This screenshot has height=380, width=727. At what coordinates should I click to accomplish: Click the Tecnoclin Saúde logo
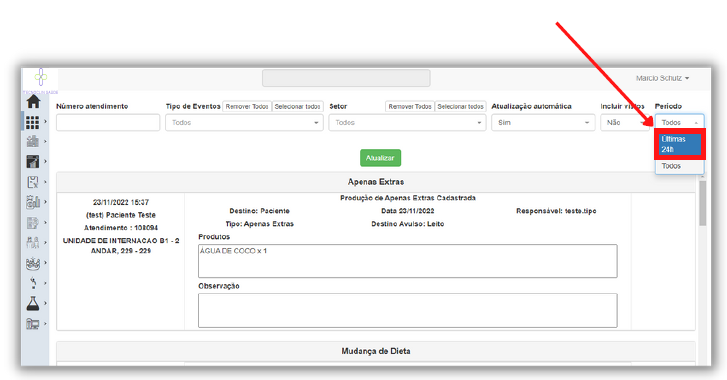[x=40, y=80]
